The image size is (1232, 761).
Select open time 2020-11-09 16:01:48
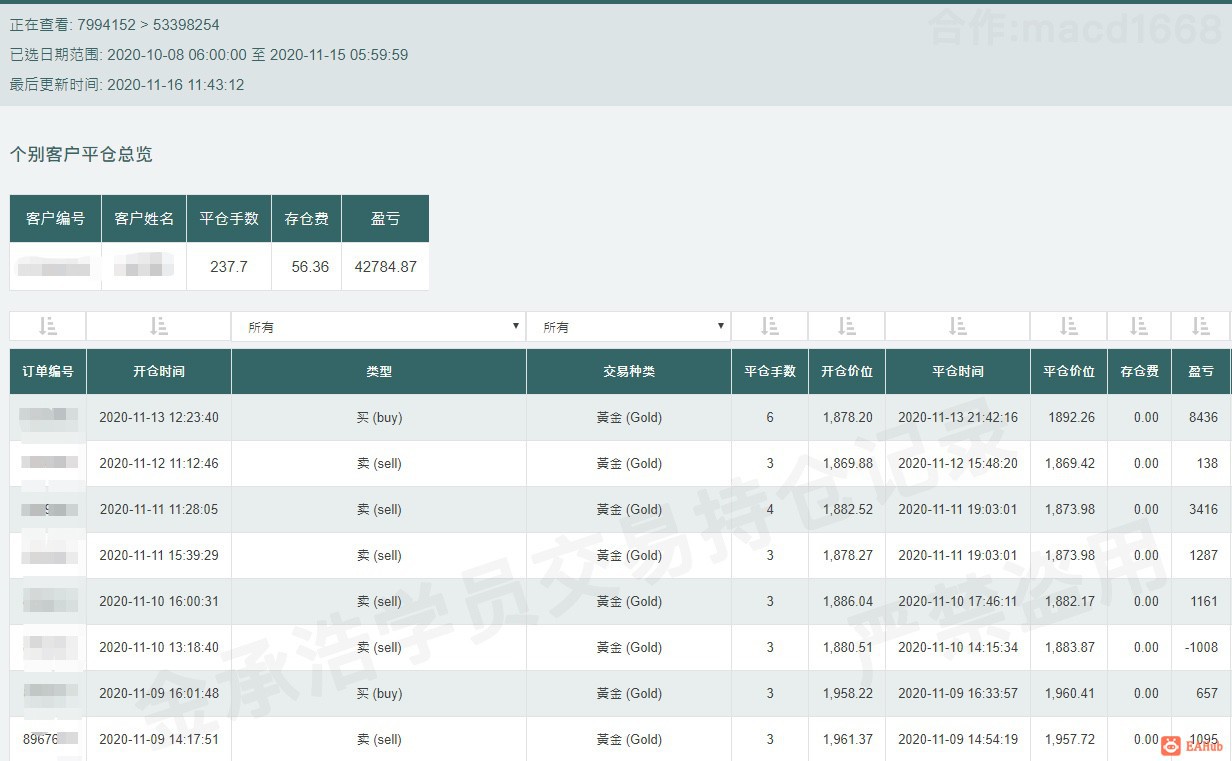[x=159, y=693]
